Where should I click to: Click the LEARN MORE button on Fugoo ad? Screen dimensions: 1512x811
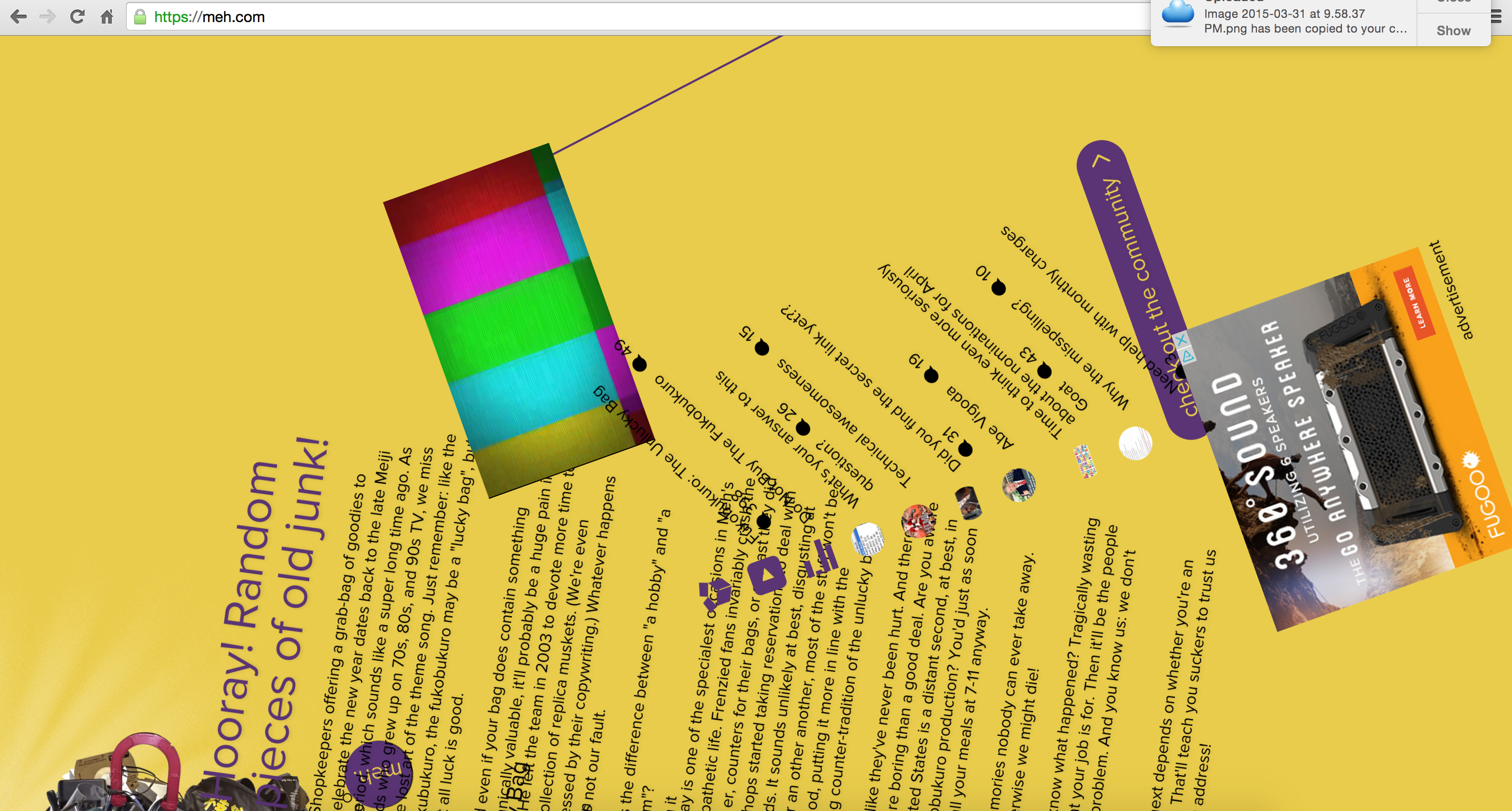(1413, 303)
